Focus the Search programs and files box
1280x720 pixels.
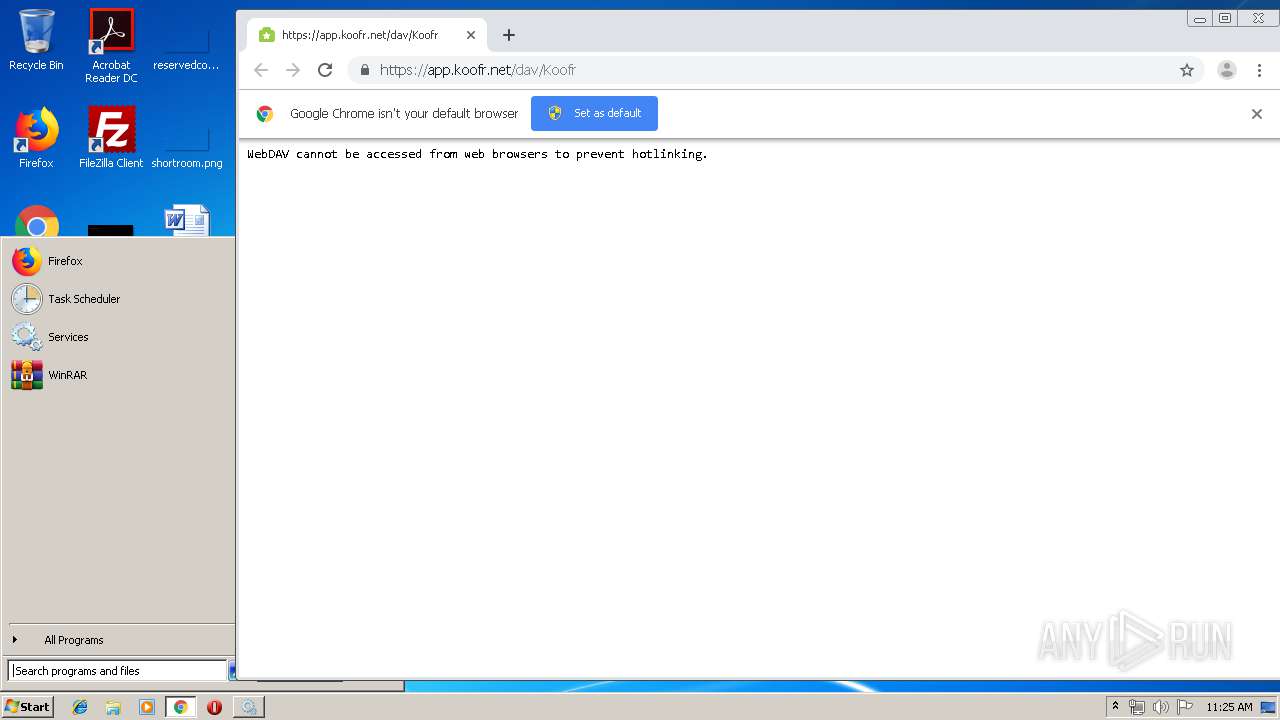(x=117, y=671)
